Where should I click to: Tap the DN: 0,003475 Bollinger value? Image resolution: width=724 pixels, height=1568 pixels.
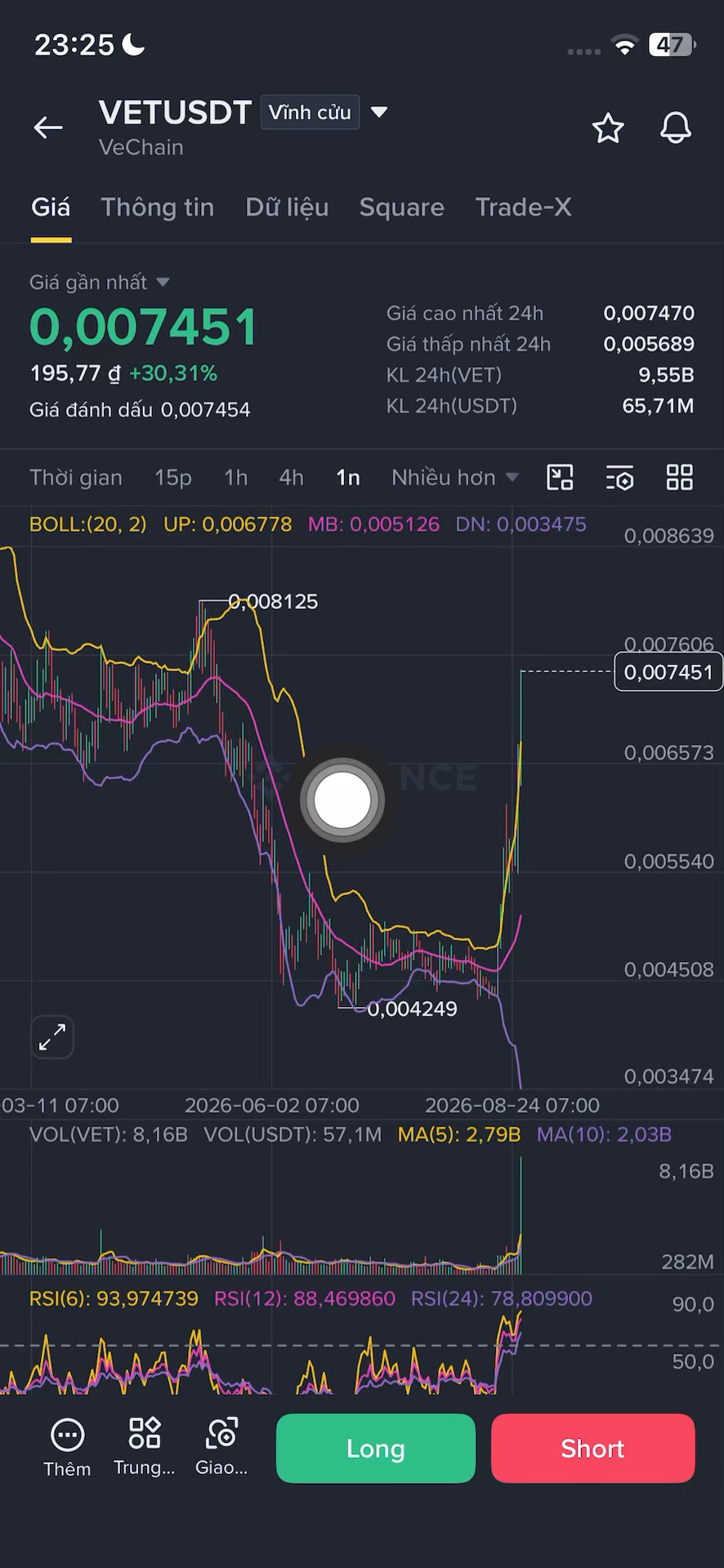(x=521, y=524)
